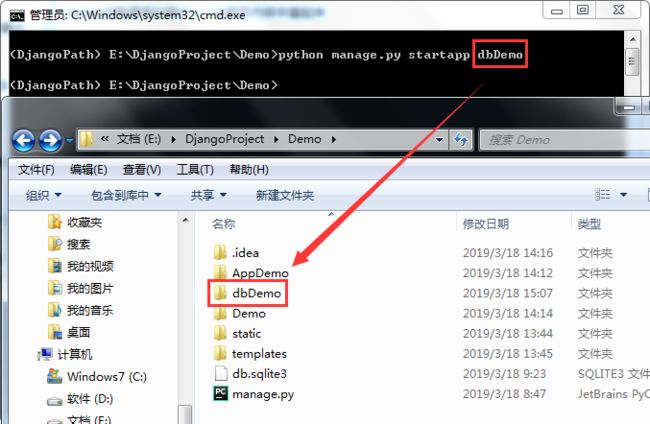Open Windows7 (C:) drive

(97, 376)
